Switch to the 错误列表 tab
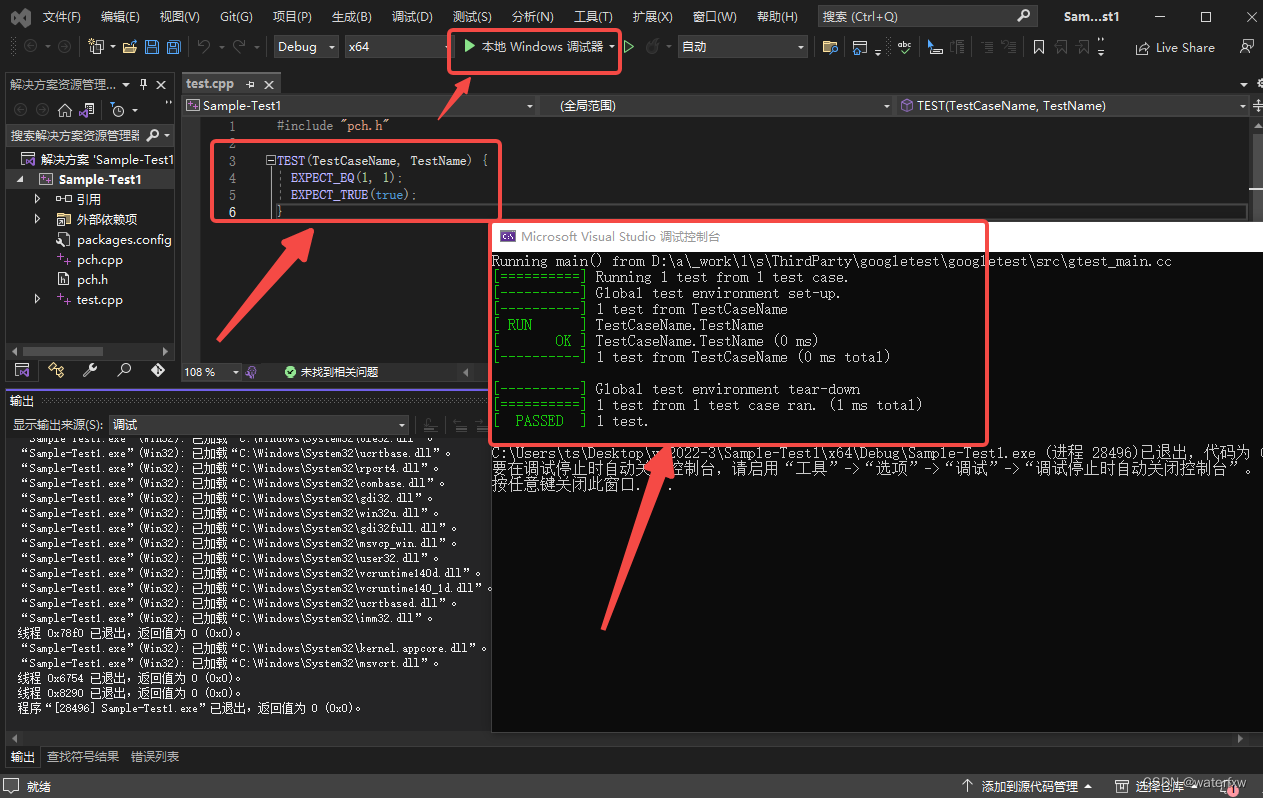The height and width of the screenshot is (798, 1263). [155, 757]
